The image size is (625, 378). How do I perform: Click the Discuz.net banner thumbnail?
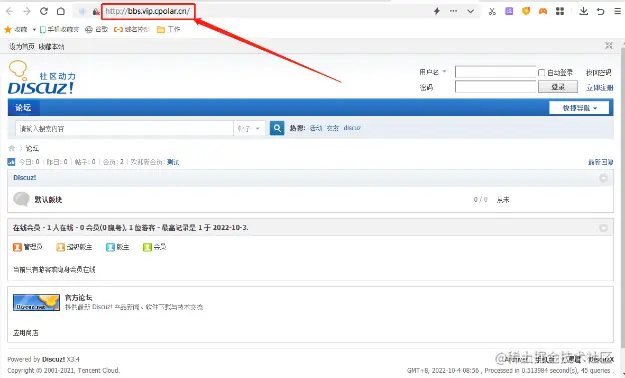pos(36,302)
